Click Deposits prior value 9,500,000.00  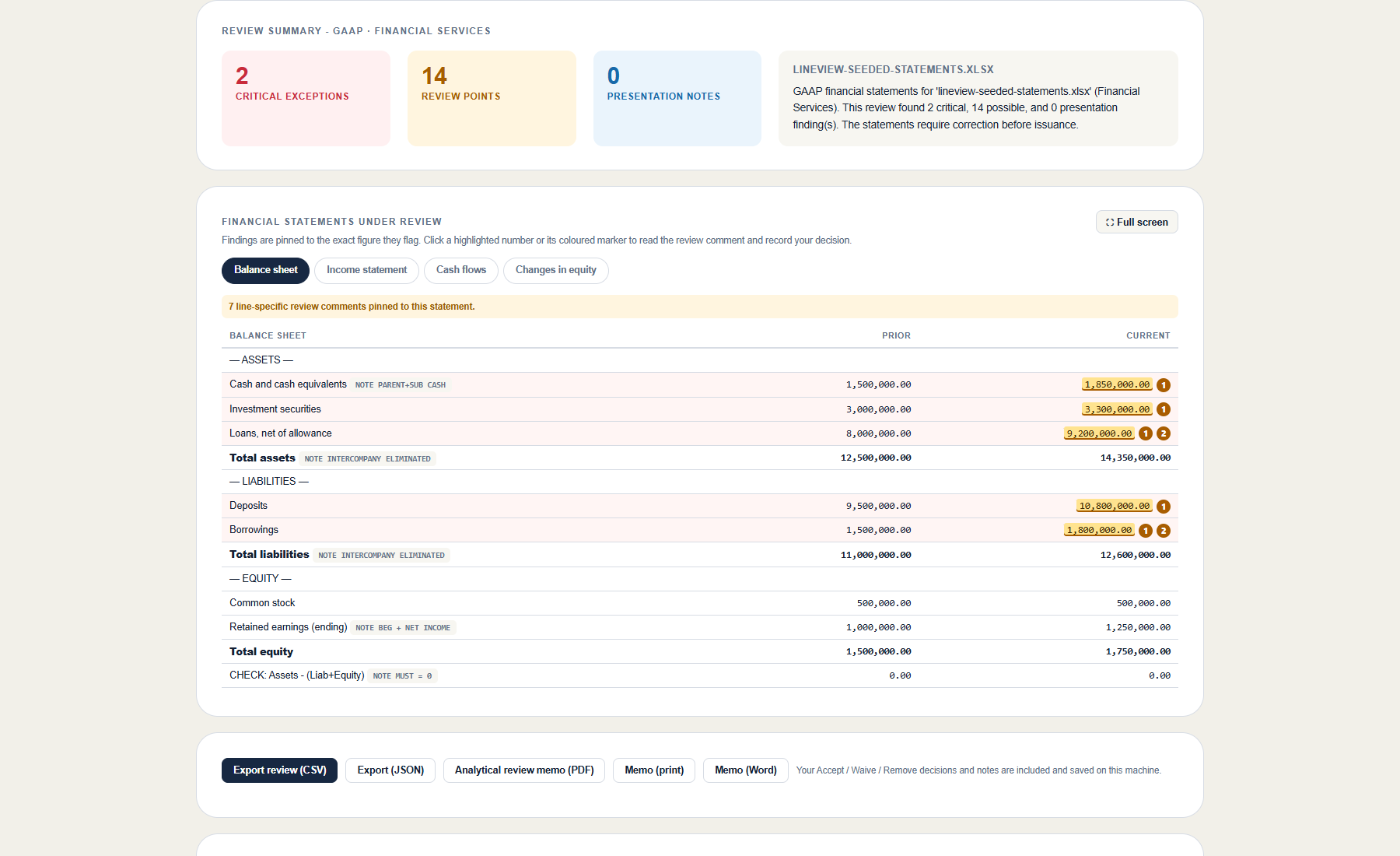click(x=878, y=507)
